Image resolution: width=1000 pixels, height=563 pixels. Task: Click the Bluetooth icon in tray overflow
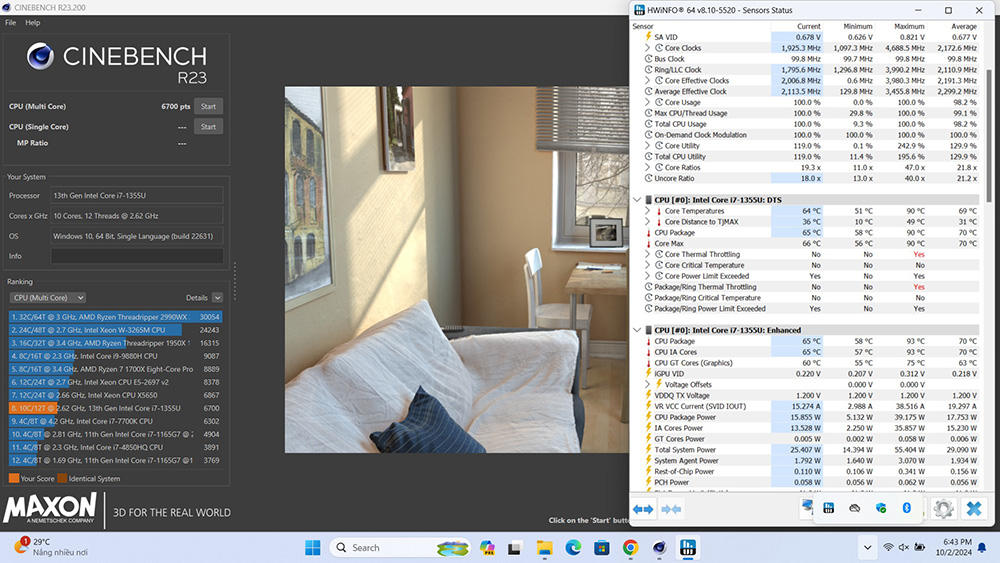[x=907, y=508]
